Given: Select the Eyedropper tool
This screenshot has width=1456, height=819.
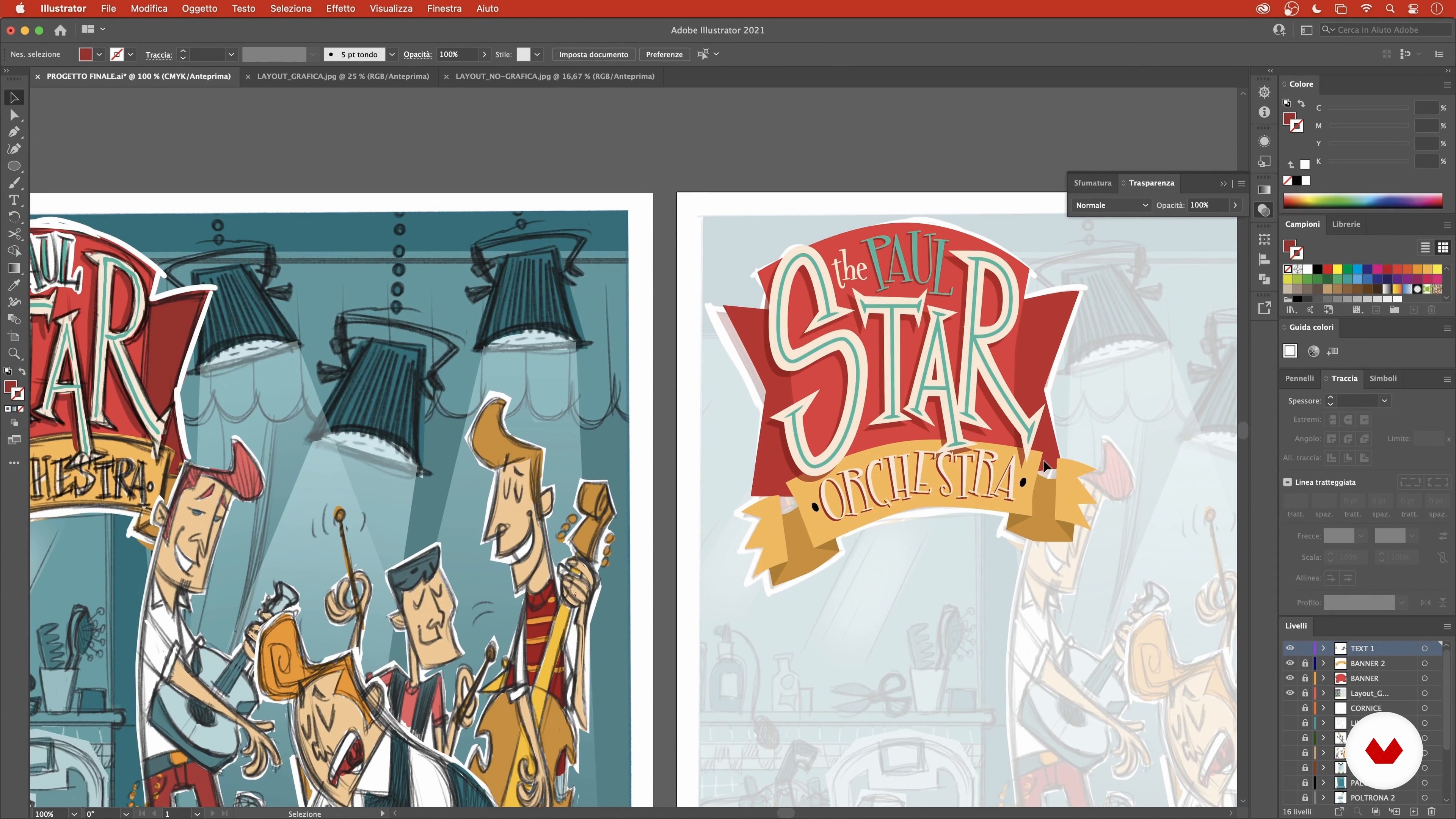Looking at the screenshot, I should [14, 286].
